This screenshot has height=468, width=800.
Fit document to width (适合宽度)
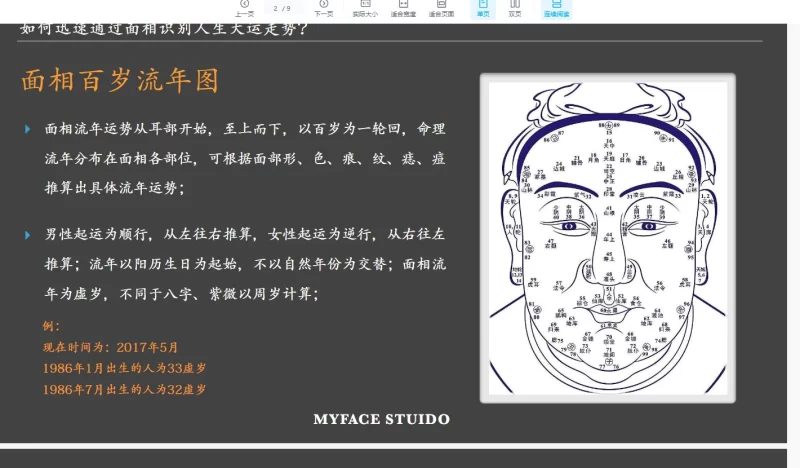tap(403, 8)
